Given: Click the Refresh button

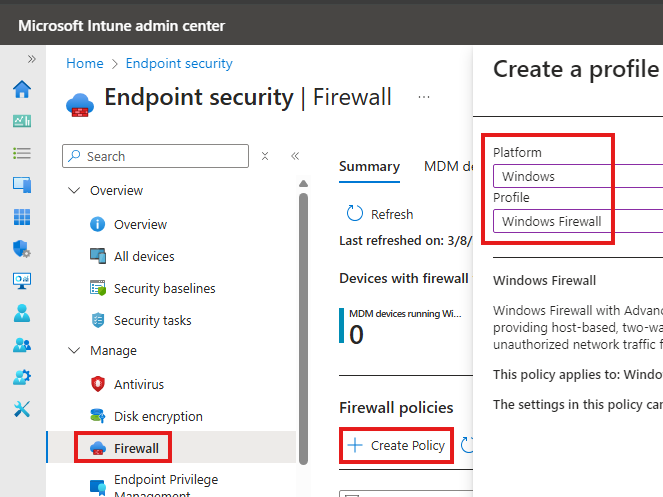Looking at the screenshot, I should coord(380,214).
